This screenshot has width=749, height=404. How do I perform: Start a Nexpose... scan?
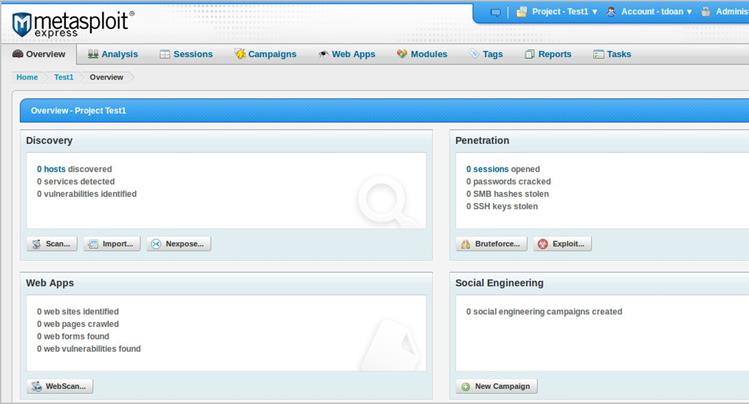click(179, 244)
